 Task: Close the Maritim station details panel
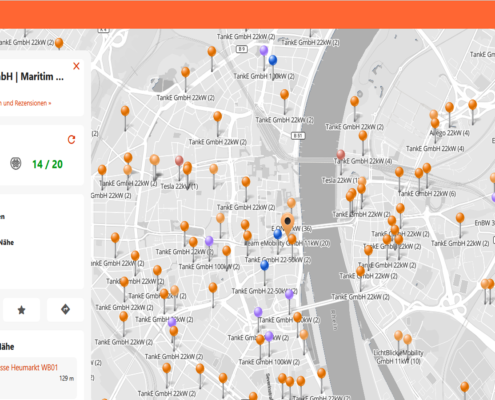point(76,66)
